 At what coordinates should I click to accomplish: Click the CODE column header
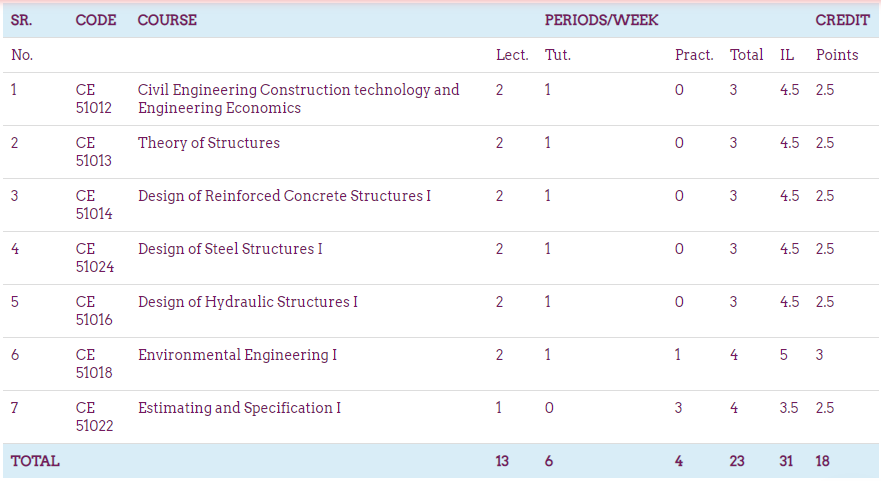[x=96, y=20]
